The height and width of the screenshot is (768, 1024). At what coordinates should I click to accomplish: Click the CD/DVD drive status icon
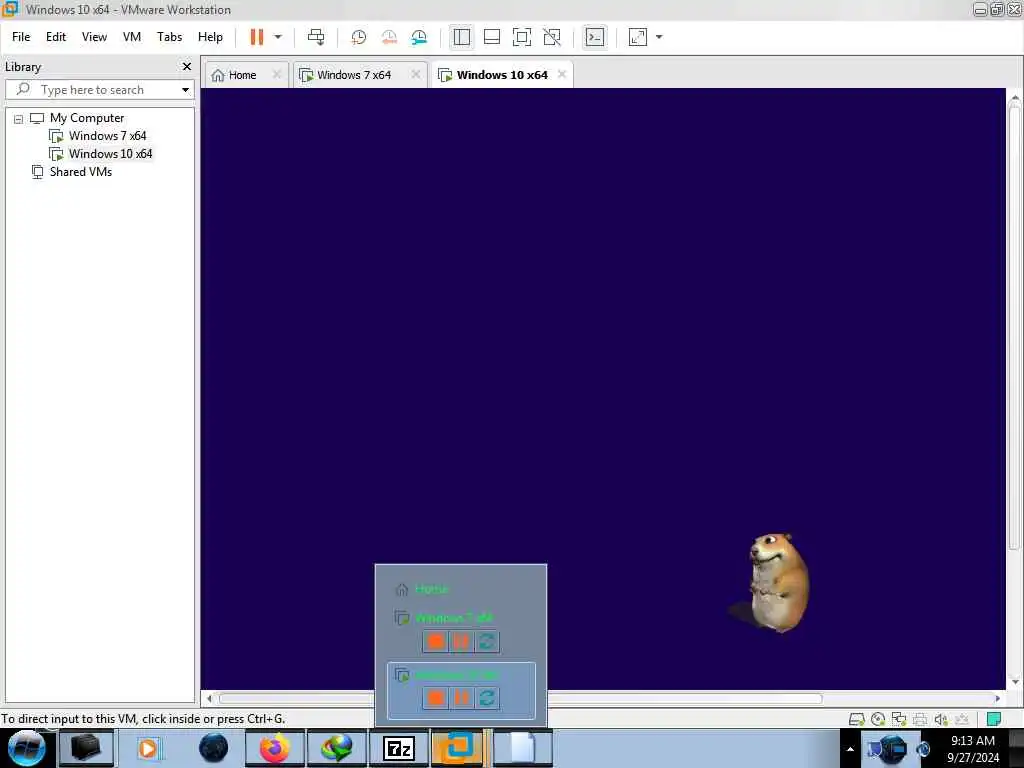coord(878,719)
